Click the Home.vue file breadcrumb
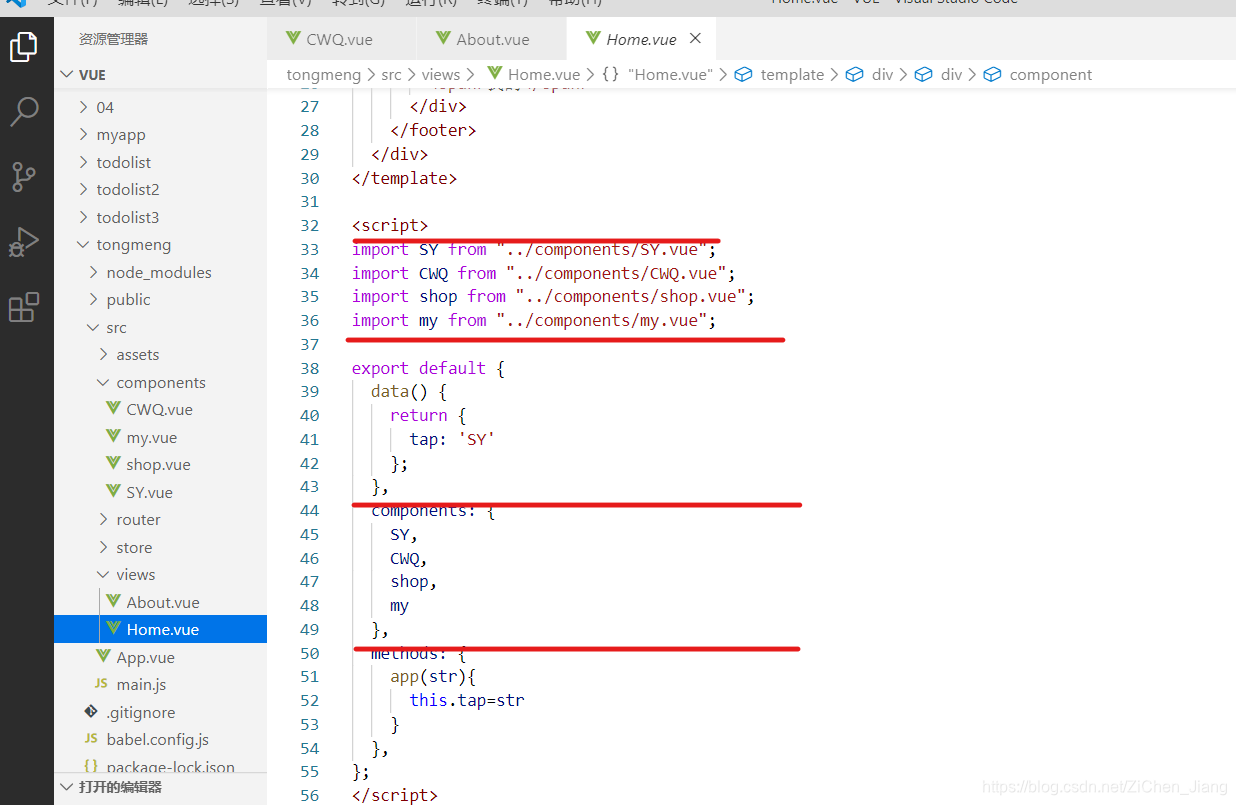Viewport: 1236px width, 805px height. (x=533, y=75)
